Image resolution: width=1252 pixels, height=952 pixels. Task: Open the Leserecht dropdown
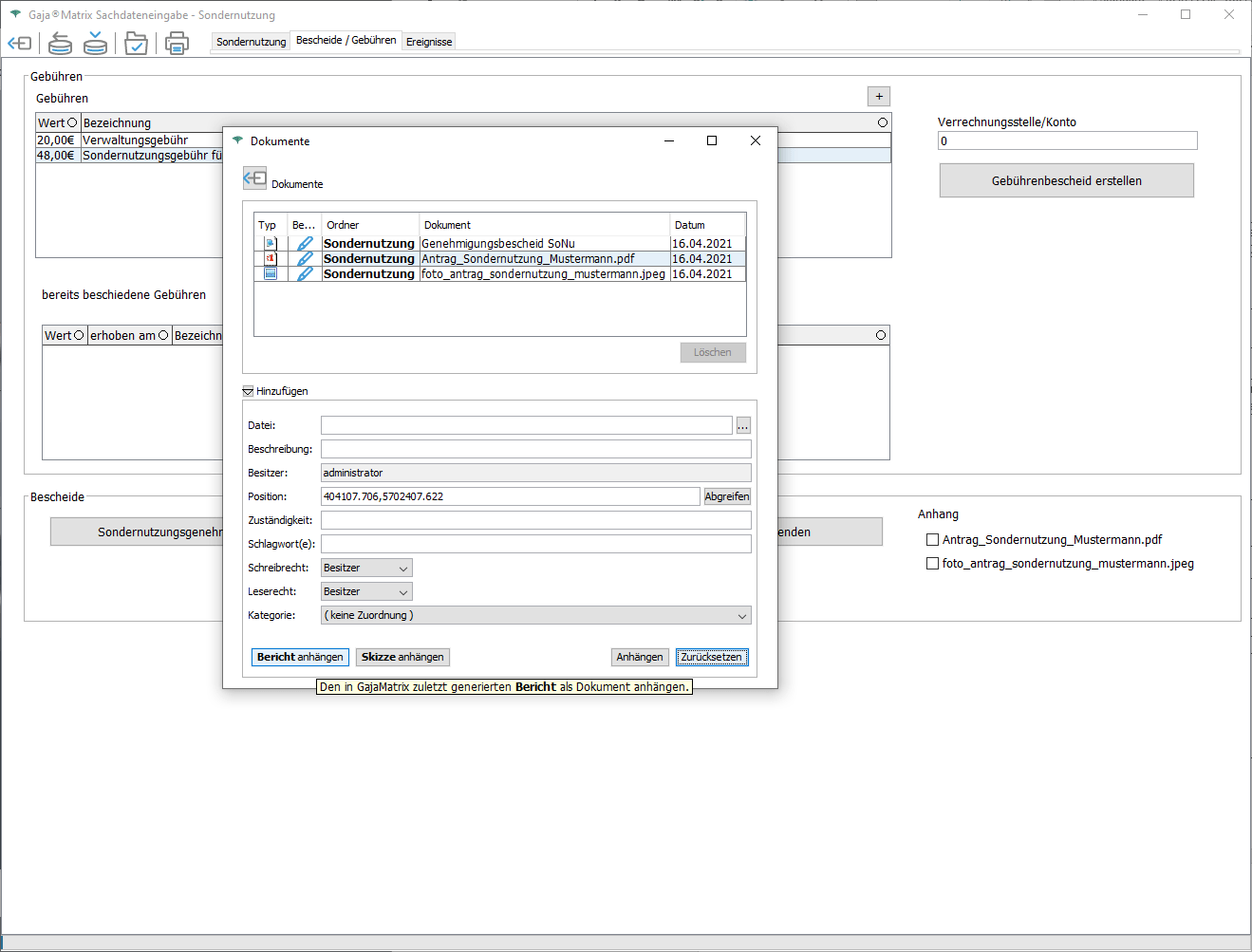(x=366, y=591)
